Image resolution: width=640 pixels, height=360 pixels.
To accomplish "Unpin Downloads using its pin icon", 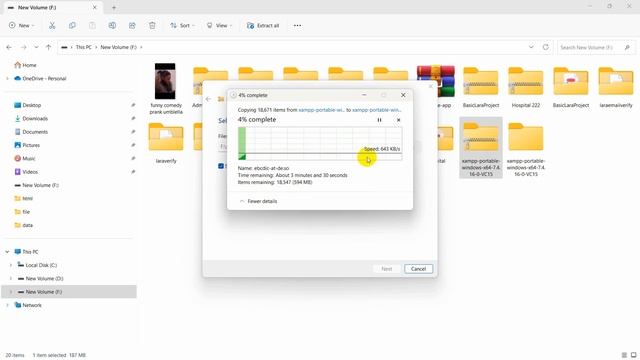I will [x=133, y=119].
